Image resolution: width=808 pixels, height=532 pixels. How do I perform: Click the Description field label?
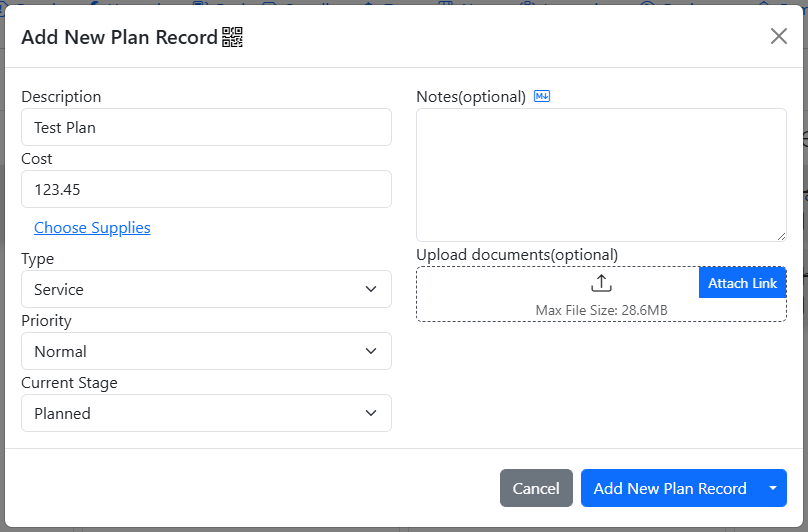tap(61, 97)
